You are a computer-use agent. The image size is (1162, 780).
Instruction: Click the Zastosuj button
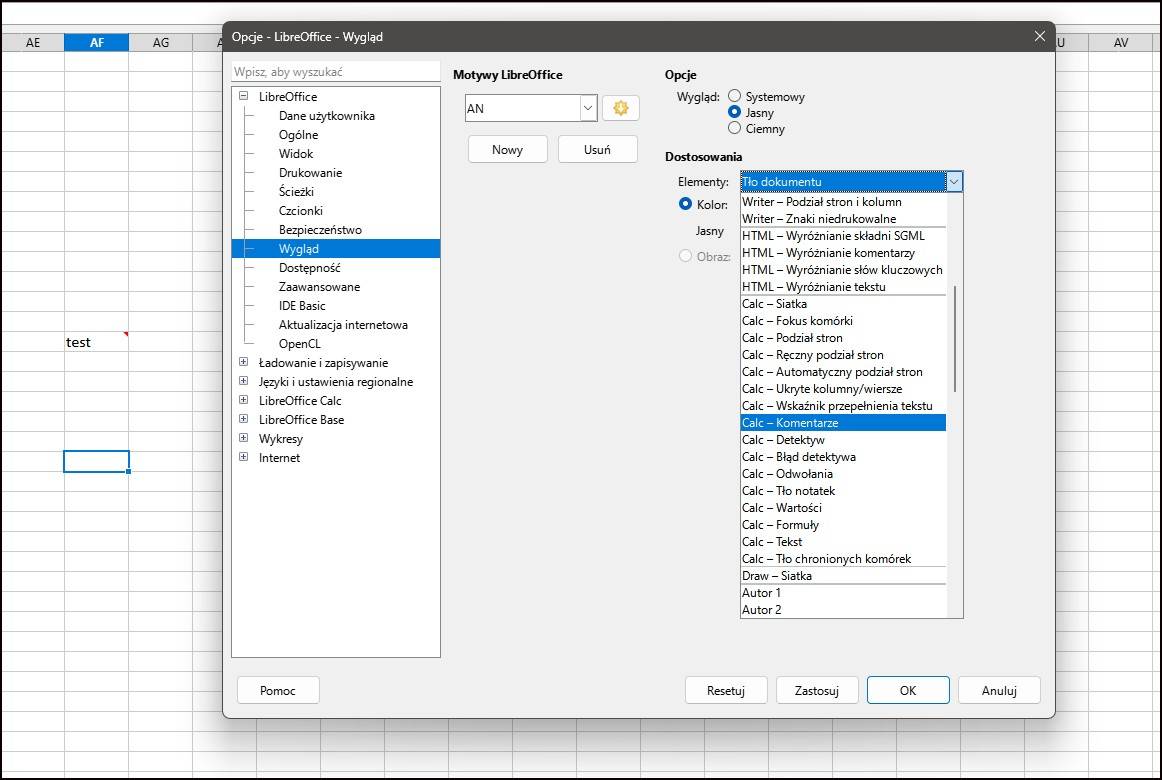(x=817, y=690)
